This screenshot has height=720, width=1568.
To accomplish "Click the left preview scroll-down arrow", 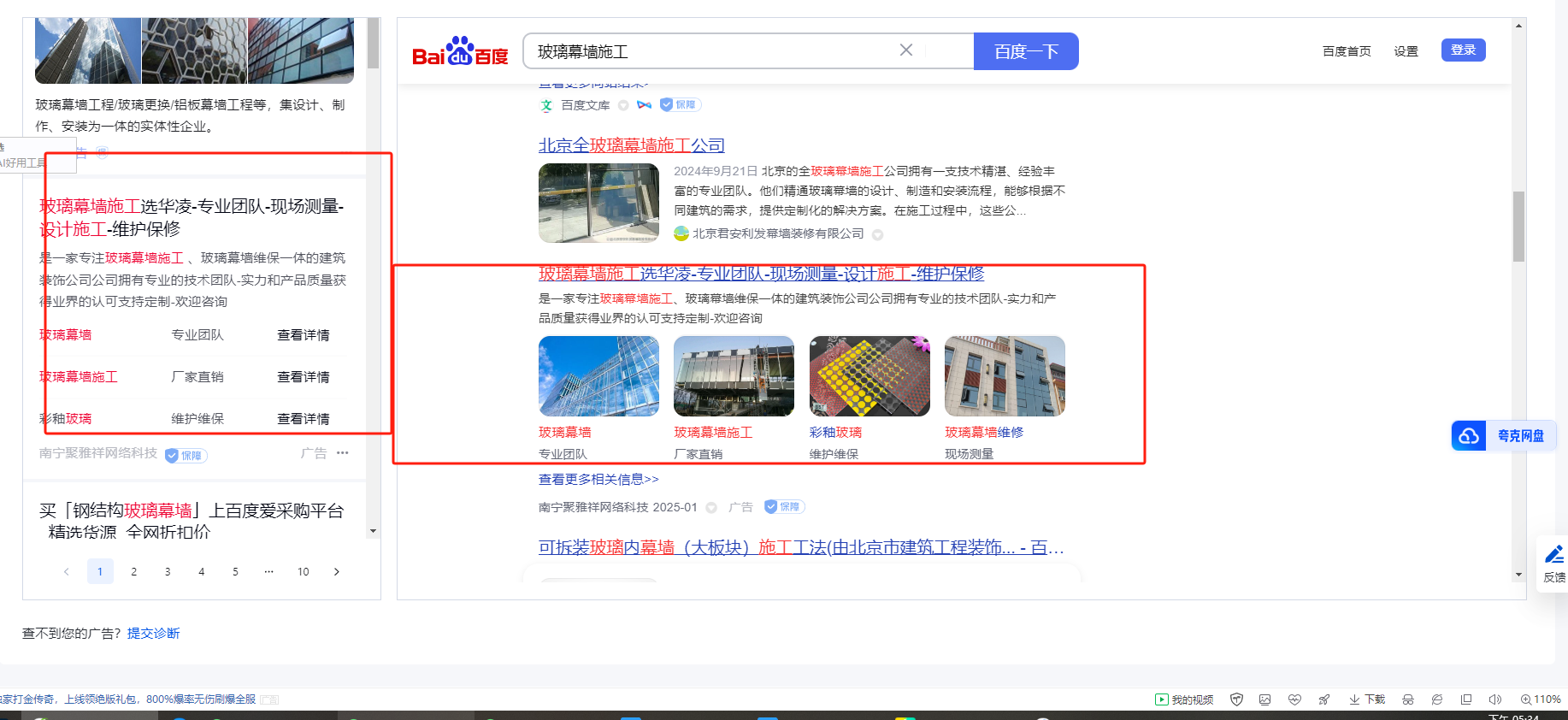I will pos(373,532).
